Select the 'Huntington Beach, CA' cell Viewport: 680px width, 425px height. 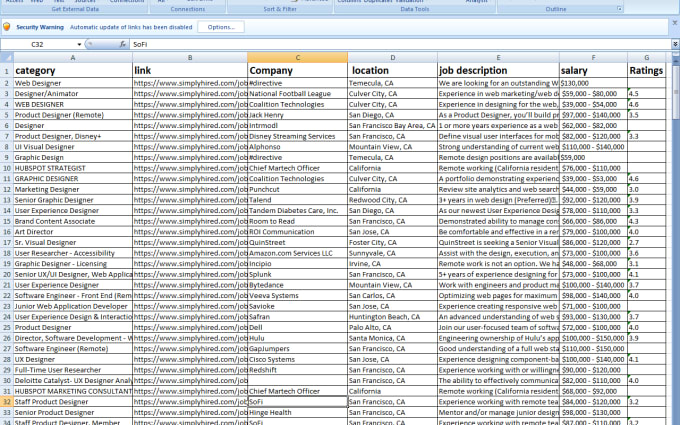click(x=392, y=317)
